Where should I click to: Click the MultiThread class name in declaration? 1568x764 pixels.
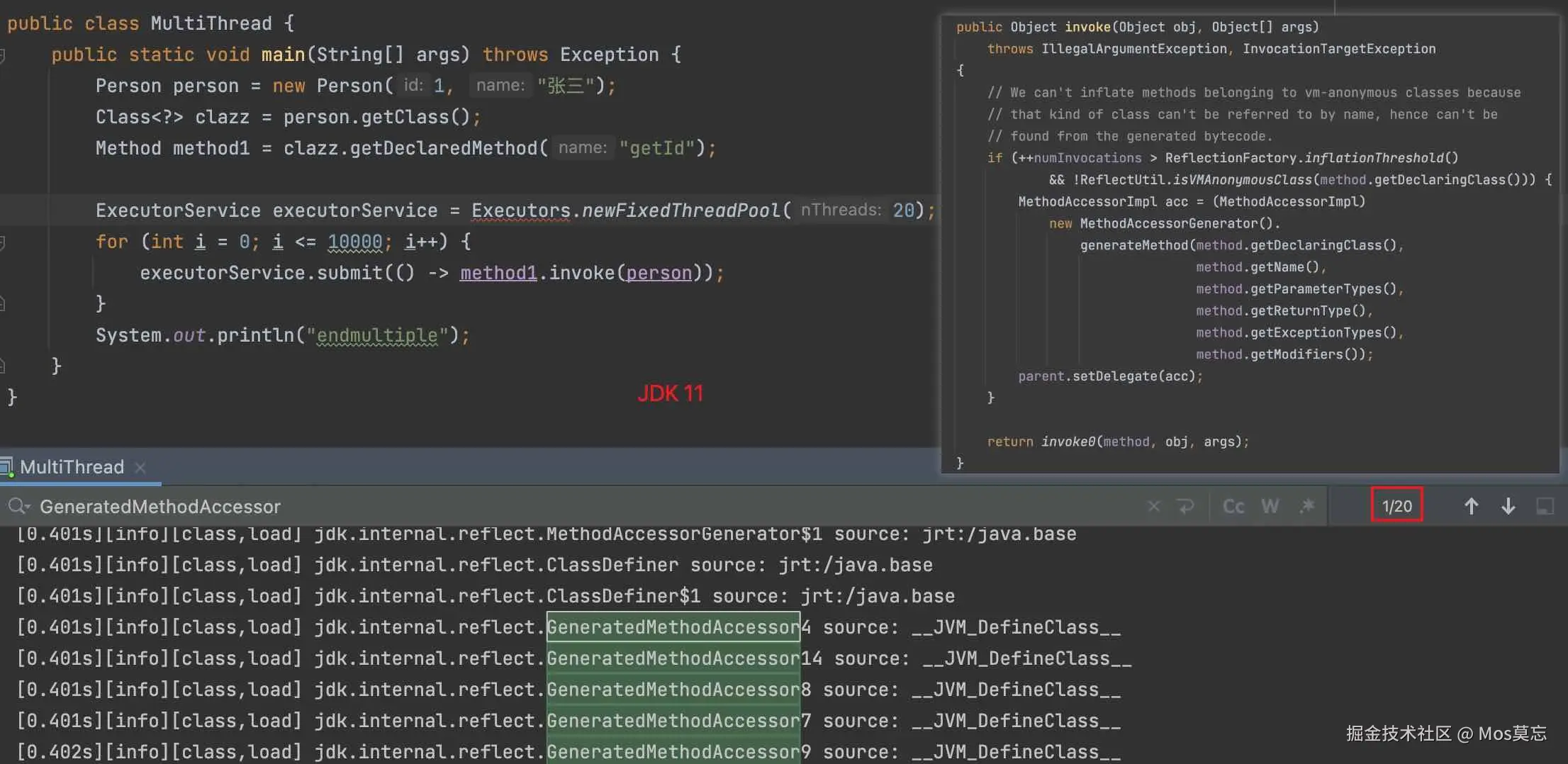click(x=211, y=23)
